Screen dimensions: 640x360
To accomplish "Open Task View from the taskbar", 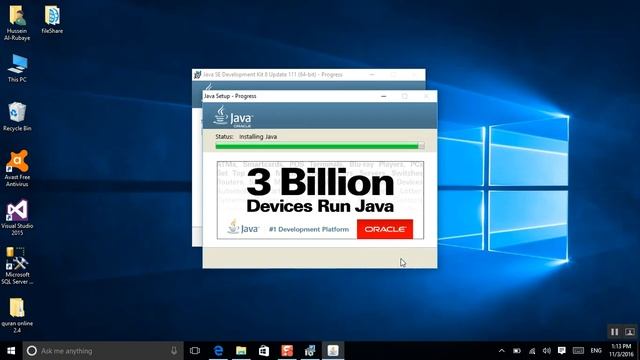I will tap(195, 351).
